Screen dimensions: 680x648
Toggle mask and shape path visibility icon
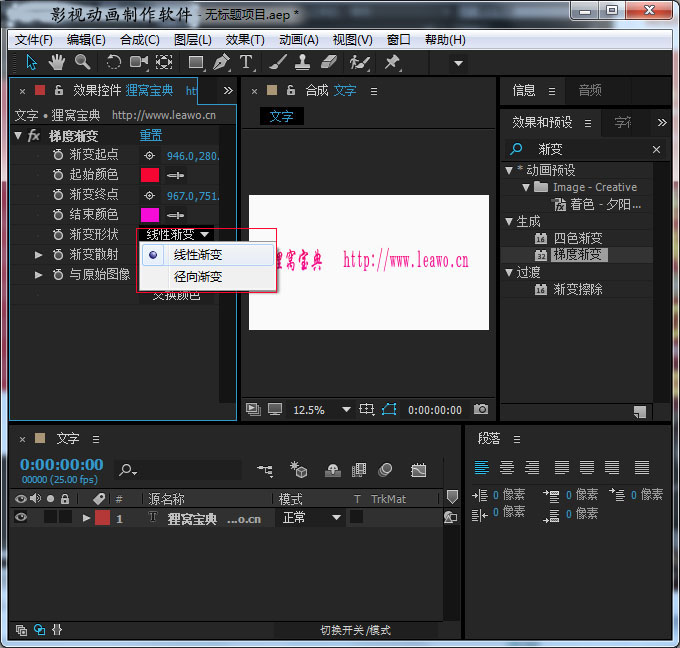coord(389,409)
